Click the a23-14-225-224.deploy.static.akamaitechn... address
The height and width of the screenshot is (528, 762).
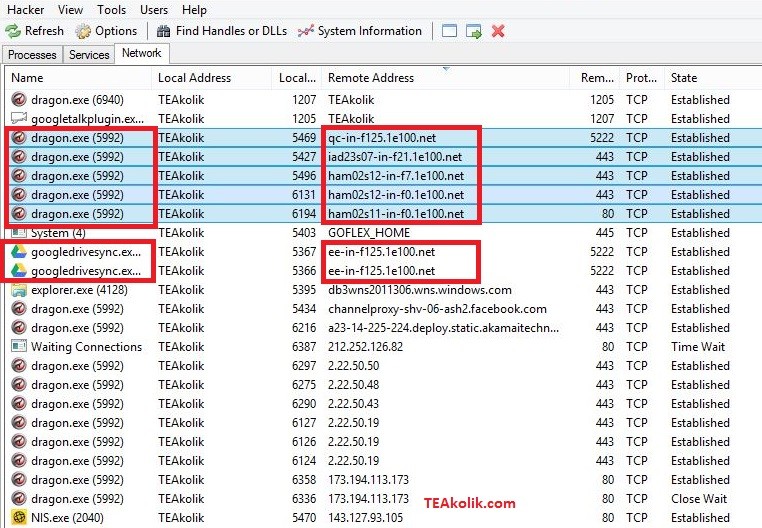tap(443, 328)
